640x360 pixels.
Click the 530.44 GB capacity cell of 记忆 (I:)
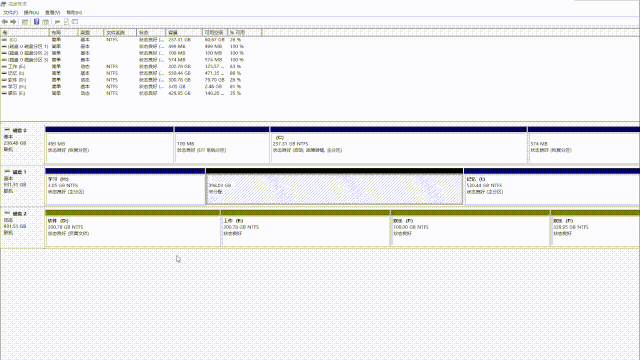pos(180,73)
